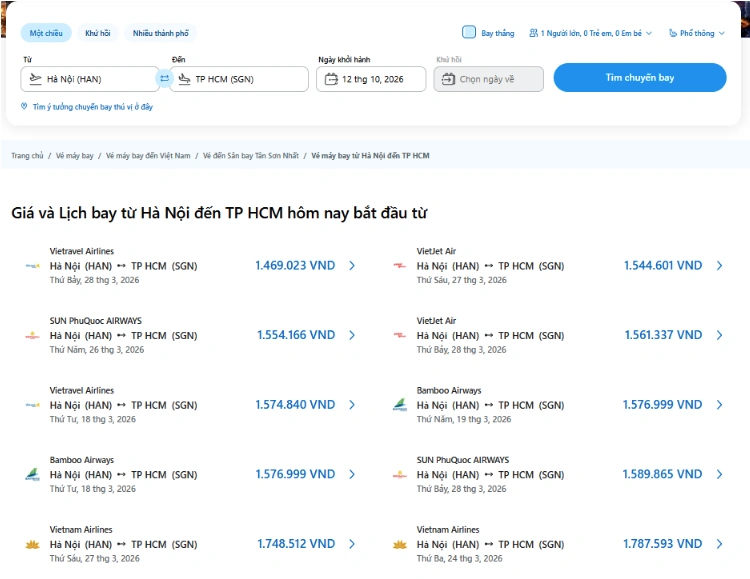Click return date calendar icon
This screenshot has height=579, width=750.
click(448, 79)
